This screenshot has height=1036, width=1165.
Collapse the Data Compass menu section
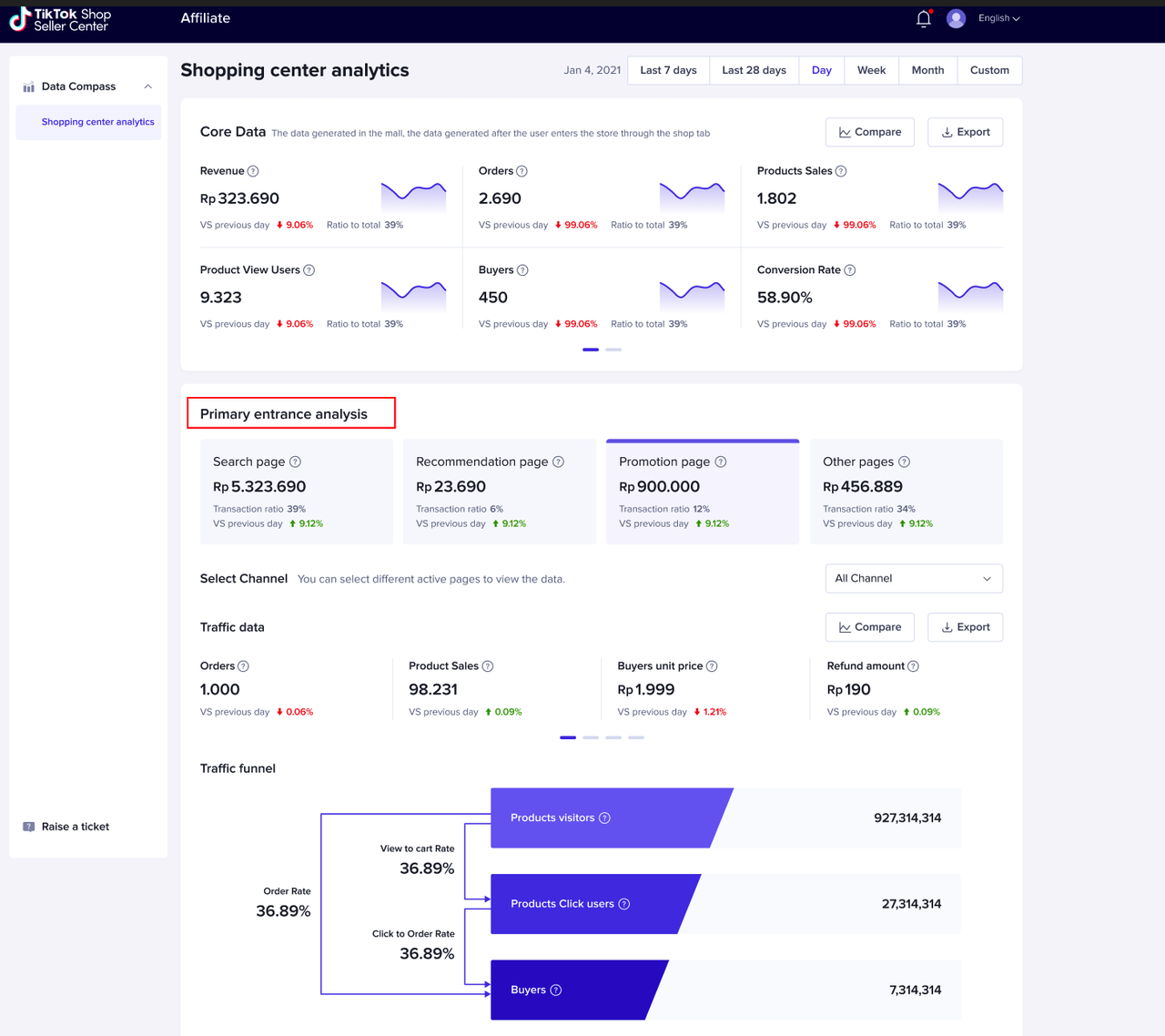pos(147,87)
